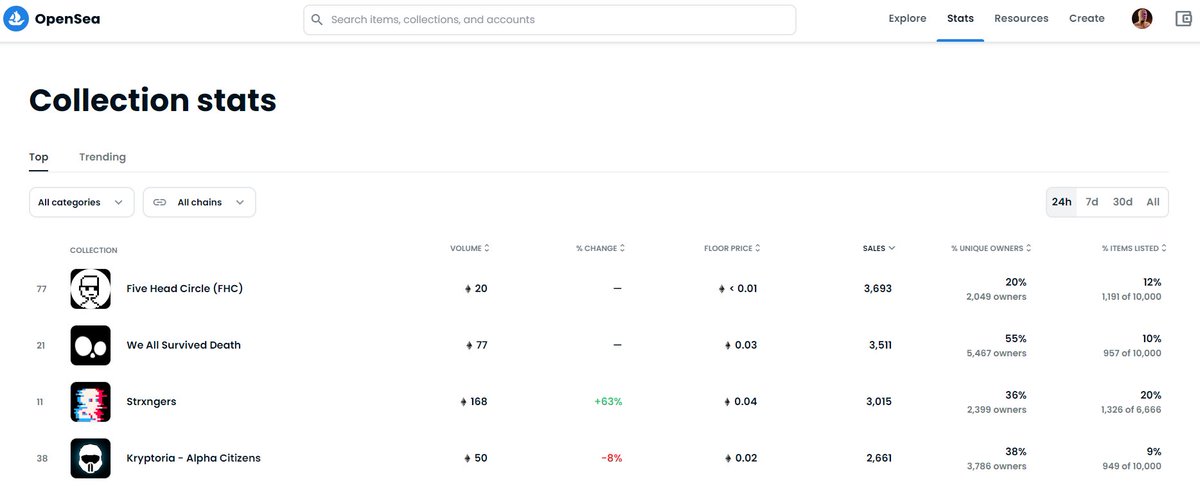Open Kryptoria - Alpha Citizens name
1200x486 pixels.
click(193, 458)
